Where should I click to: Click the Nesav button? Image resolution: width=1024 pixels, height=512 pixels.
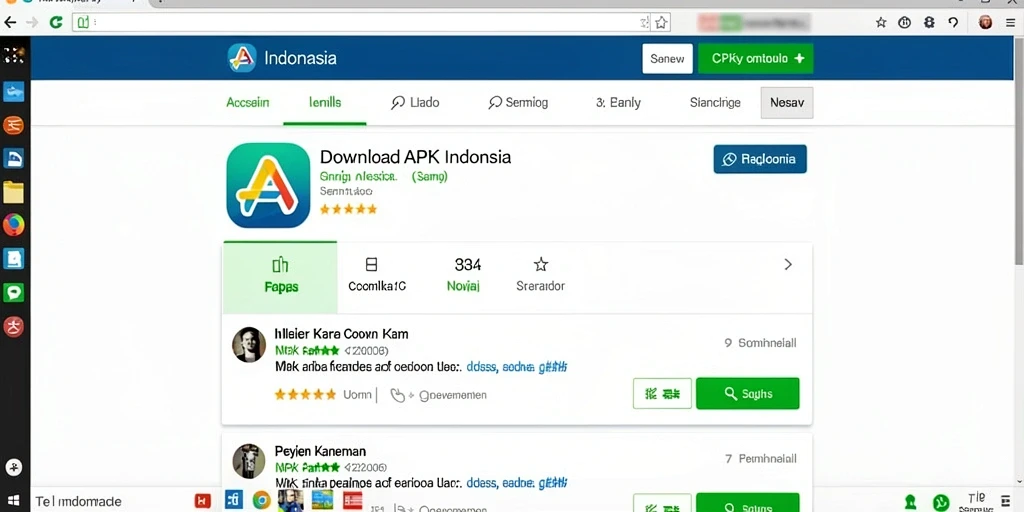pyautogui.click(x=787, y=103)
